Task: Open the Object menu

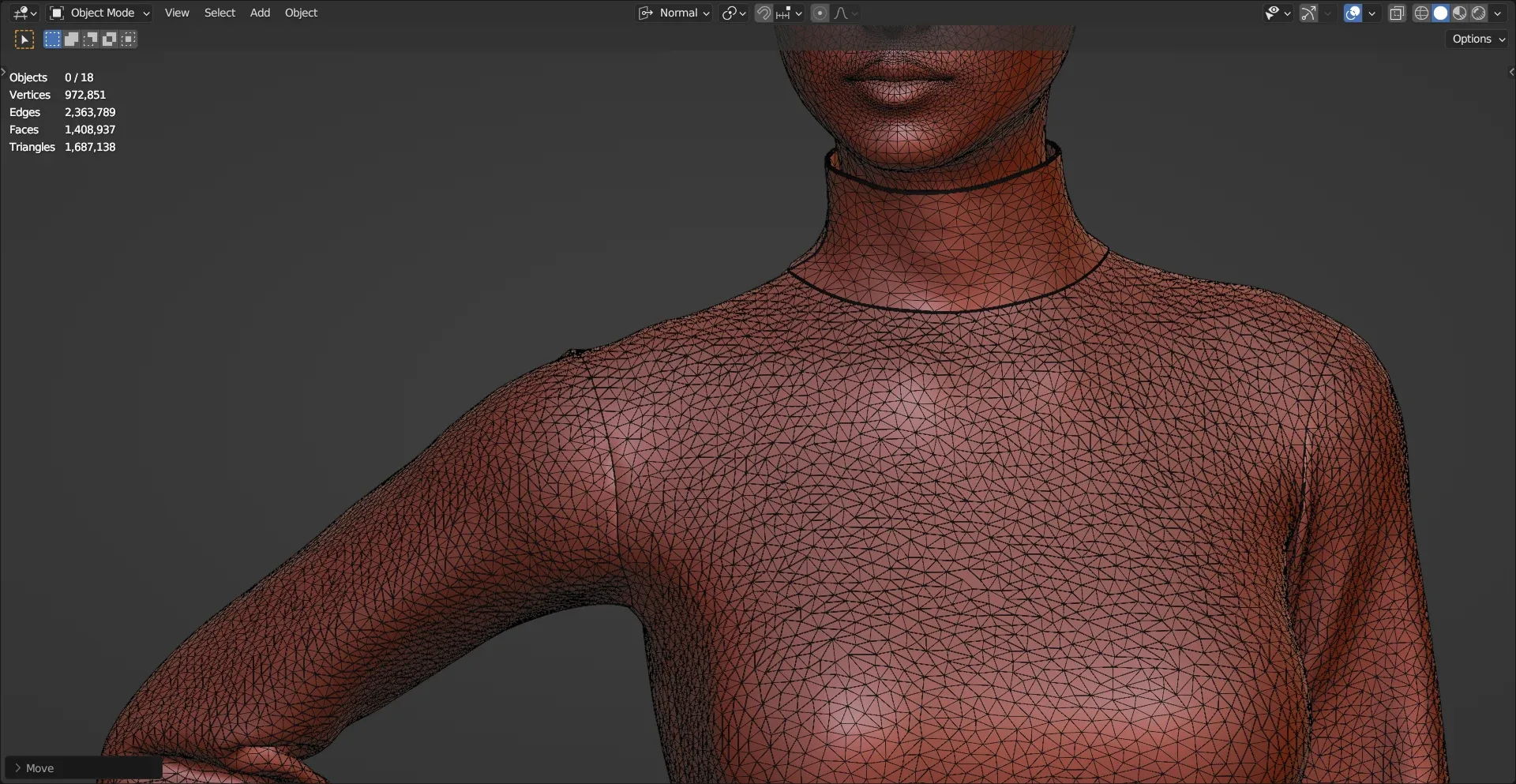Action: 301,13
